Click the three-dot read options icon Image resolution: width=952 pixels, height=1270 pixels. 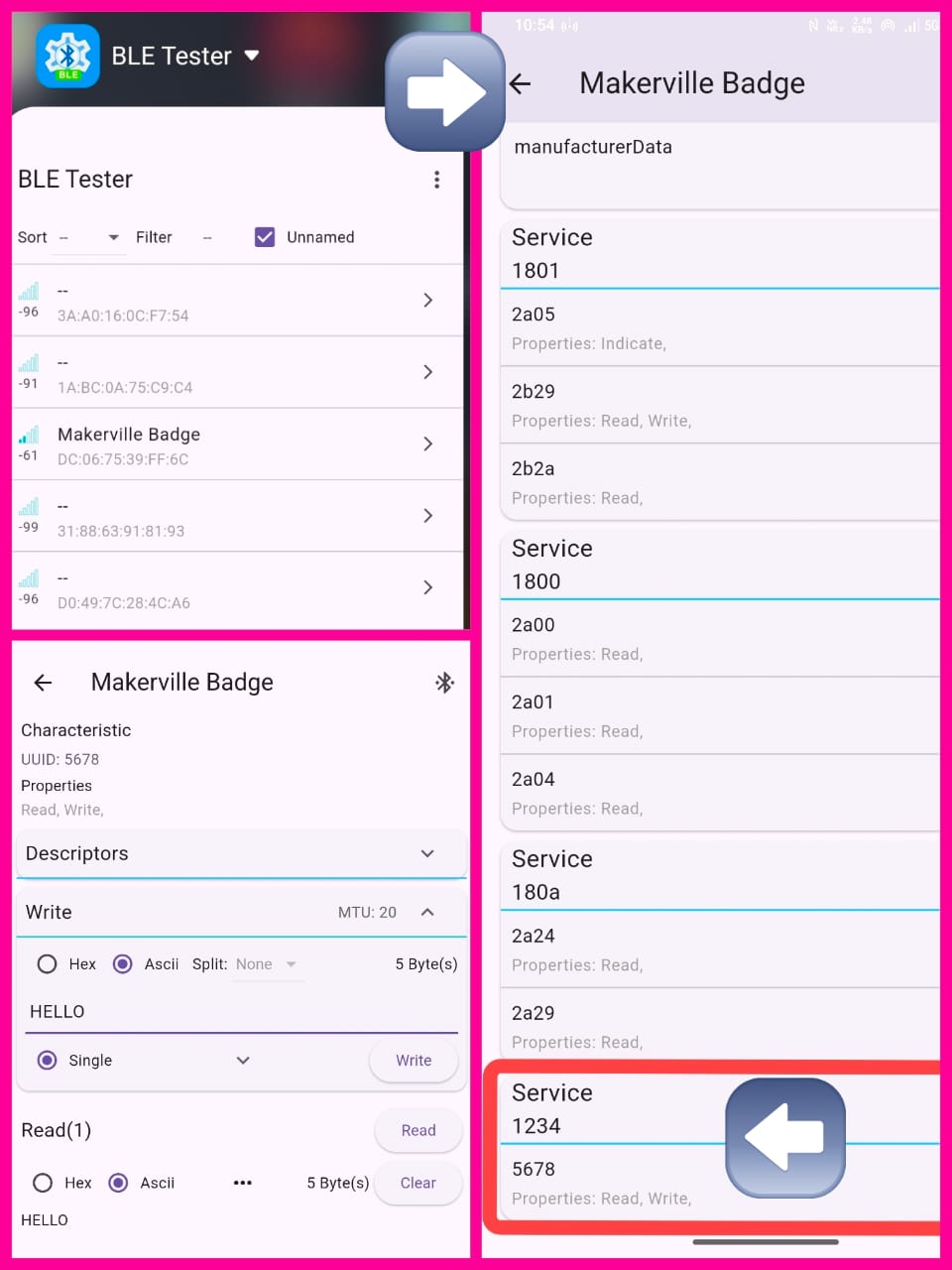pos(242,1183)
